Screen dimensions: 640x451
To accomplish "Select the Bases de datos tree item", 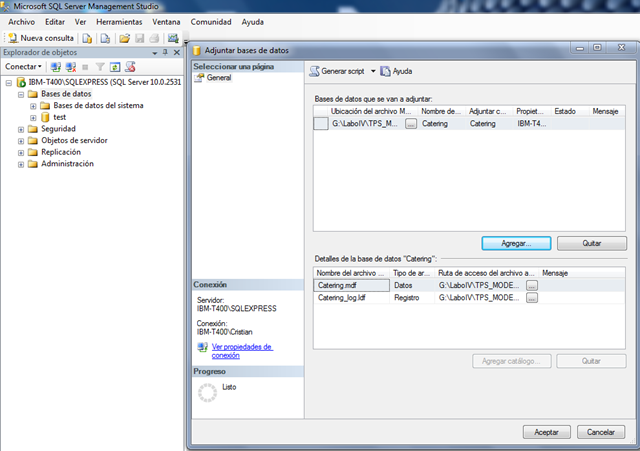I will (66, 94).
